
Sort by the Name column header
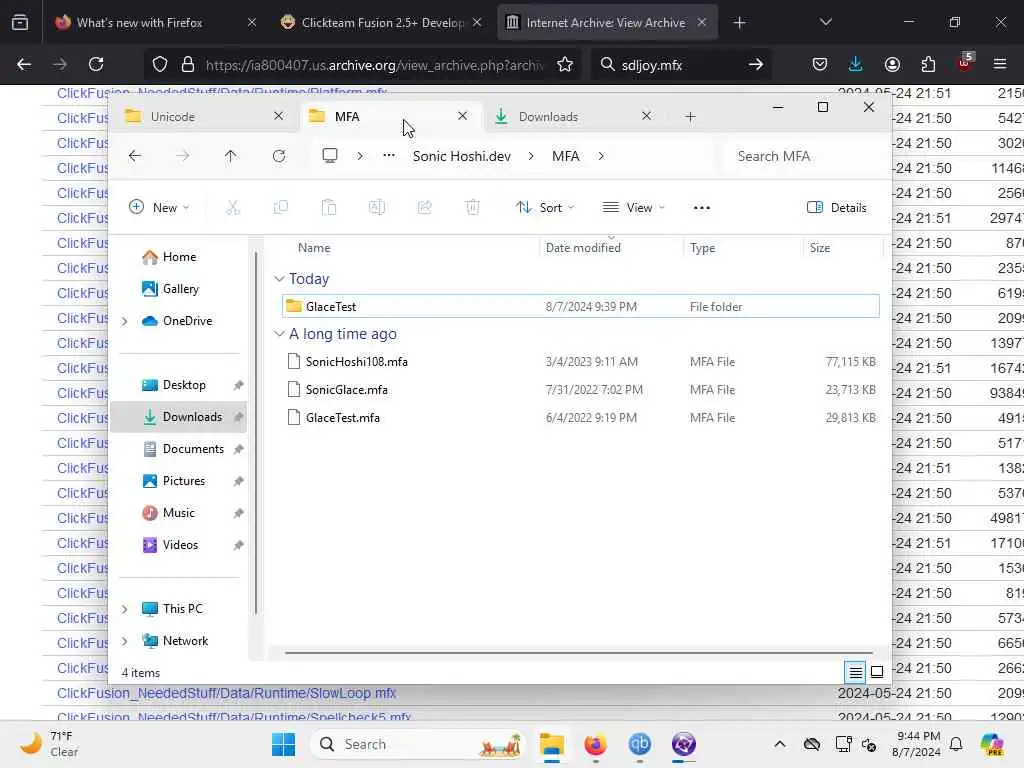[313, 248]
